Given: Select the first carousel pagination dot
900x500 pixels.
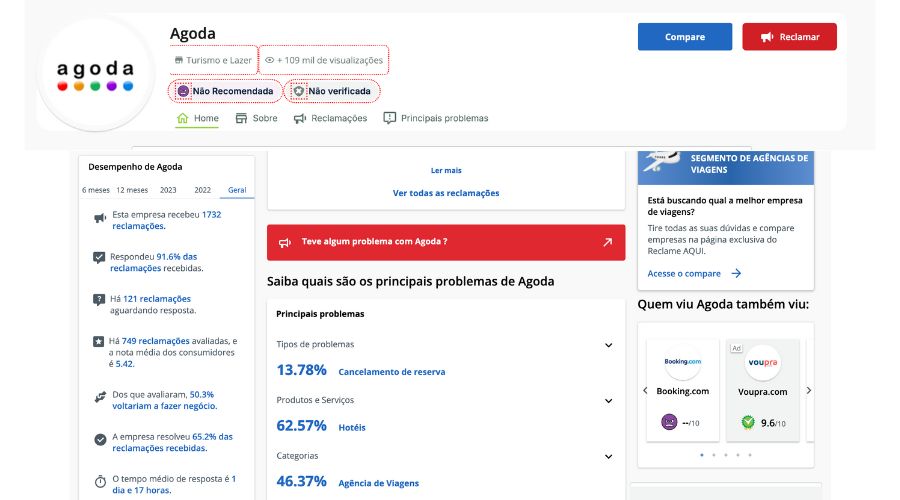Looking at the screenshot, I should (x=701, y=455).
